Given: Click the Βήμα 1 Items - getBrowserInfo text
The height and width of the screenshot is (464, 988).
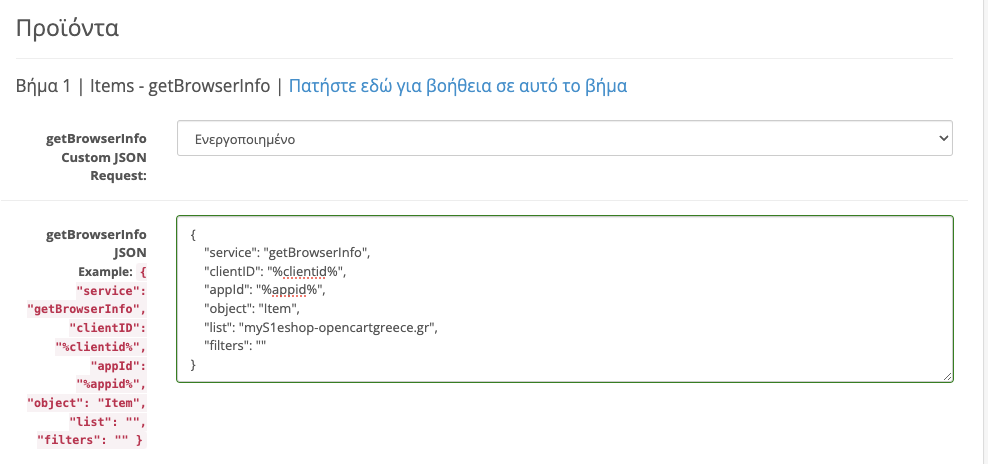Looking at the screenshot, I should [143, 86].
